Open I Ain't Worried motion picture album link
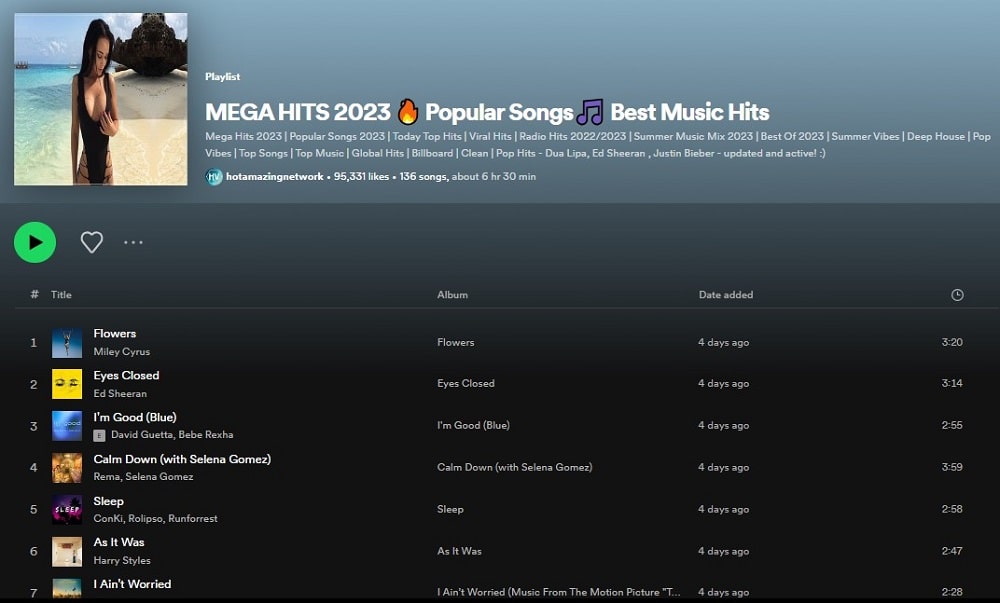The height and width of the screenshot is (603, 1000). [559, 592]
